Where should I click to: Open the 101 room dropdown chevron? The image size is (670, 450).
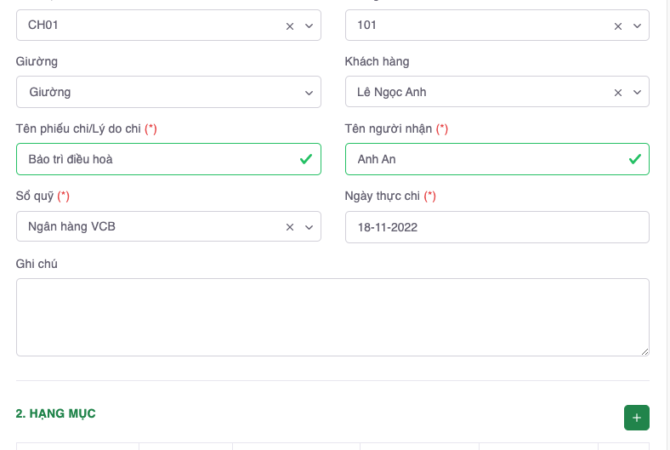click(637, 26)
